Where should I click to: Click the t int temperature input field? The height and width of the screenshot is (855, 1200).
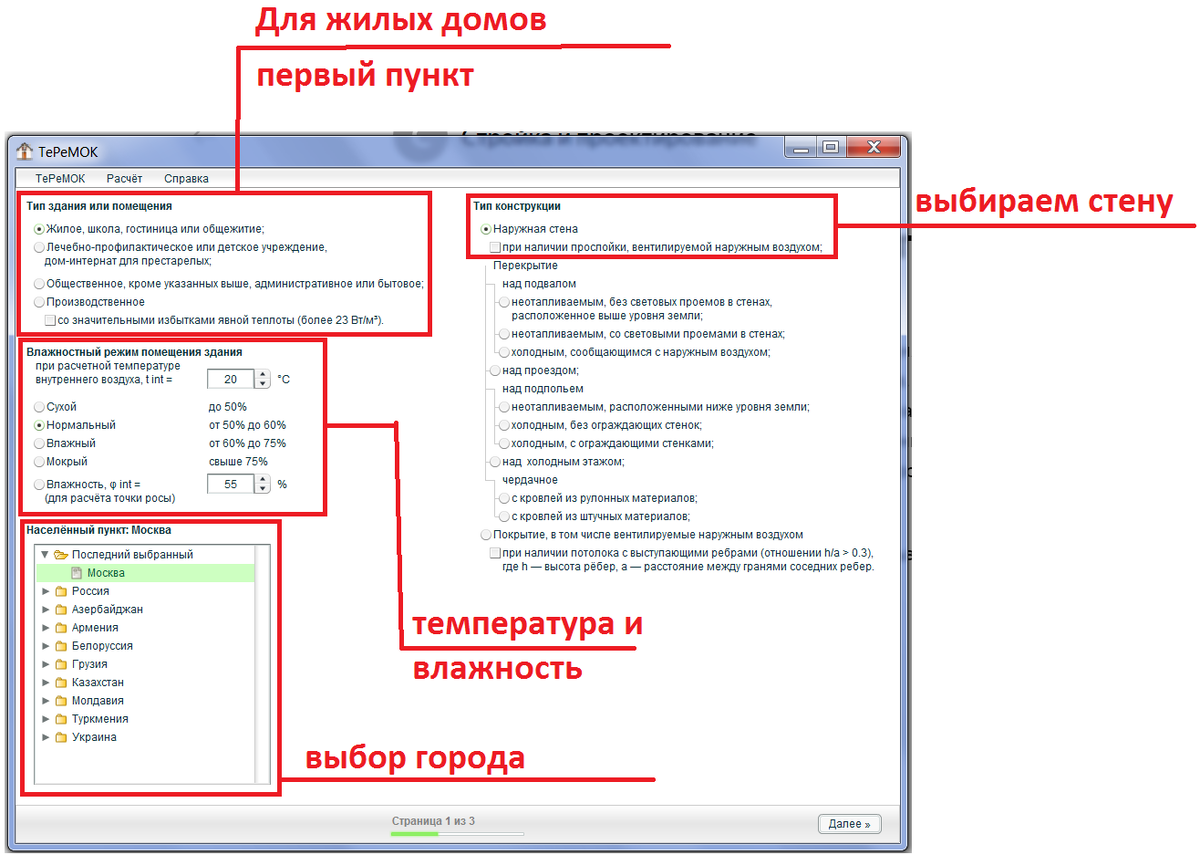231,380
